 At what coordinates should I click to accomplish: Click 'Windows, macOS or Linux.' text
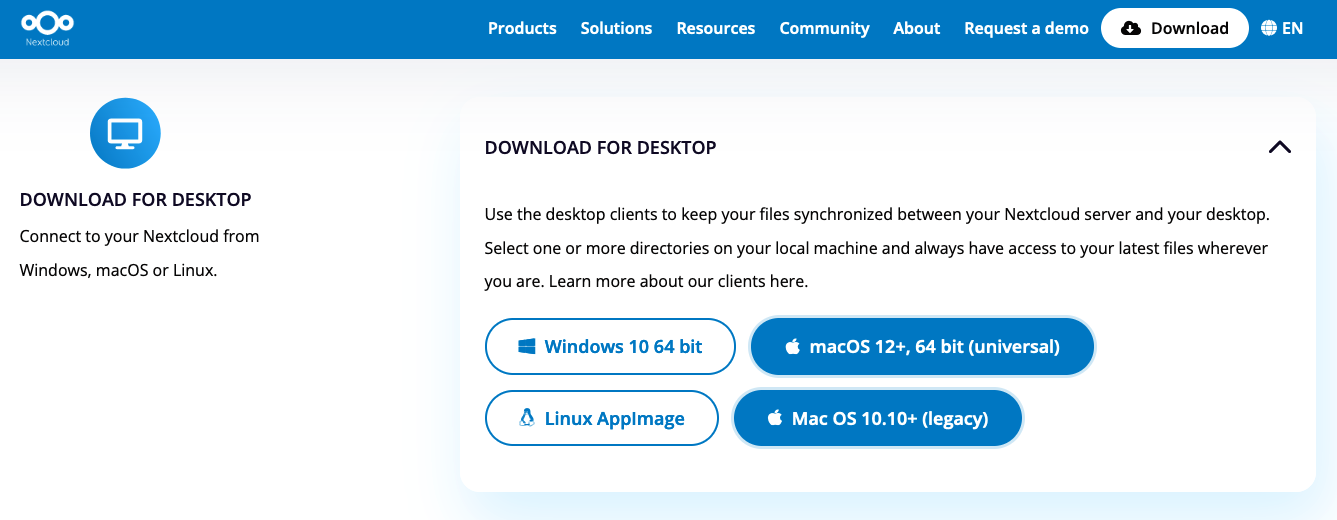coord(119,270)
